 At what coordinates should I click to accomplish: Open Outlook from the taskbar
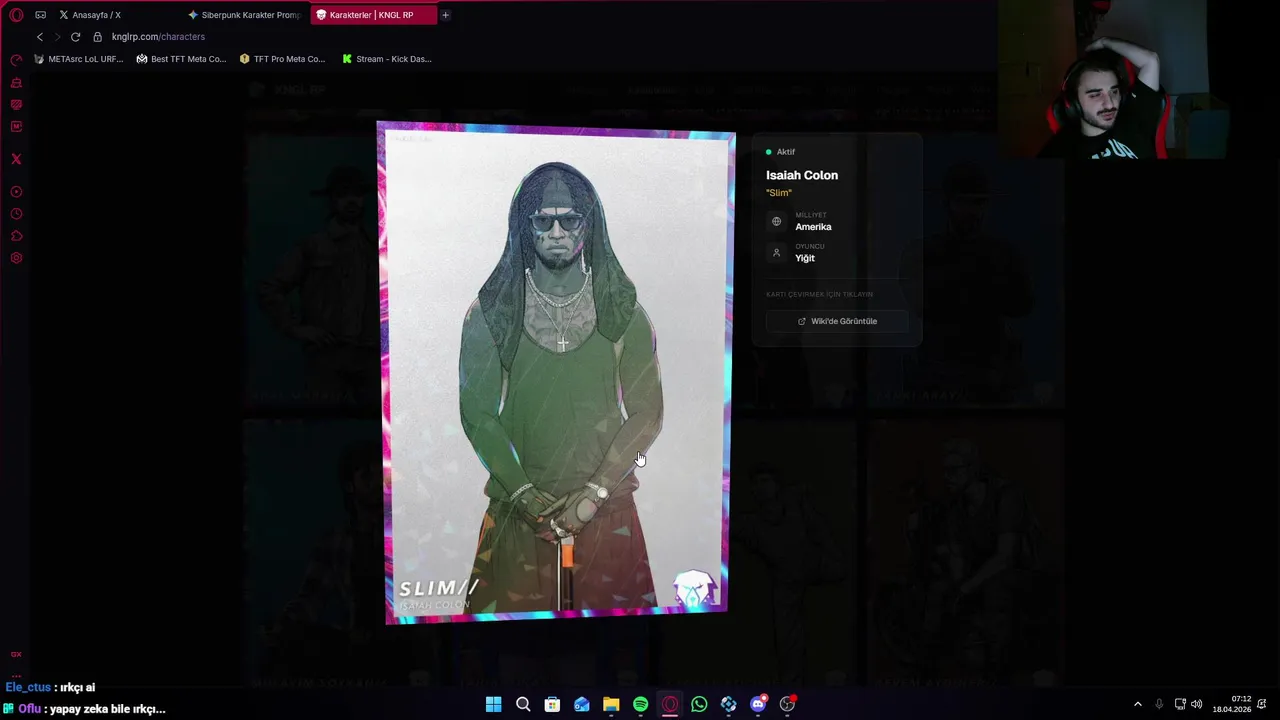(x=581, y=704)
